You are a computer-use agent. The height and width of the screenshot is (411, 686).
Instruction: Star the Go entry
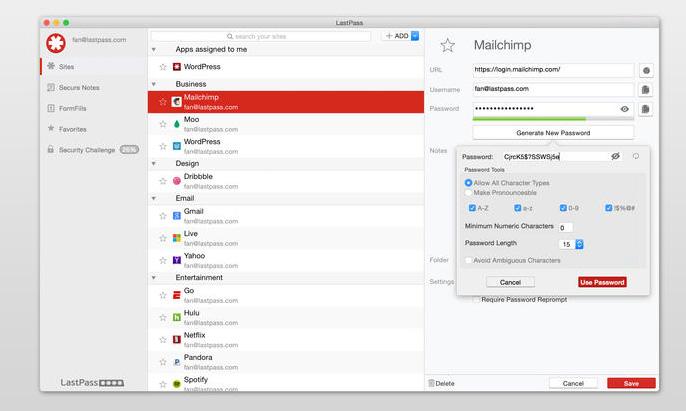click(163, 295)
